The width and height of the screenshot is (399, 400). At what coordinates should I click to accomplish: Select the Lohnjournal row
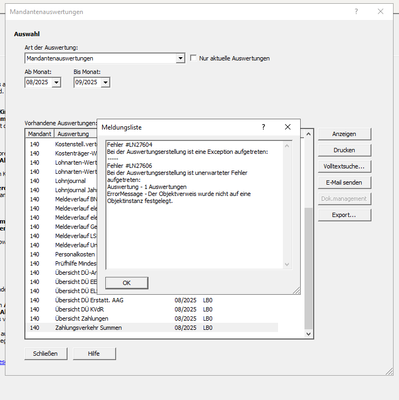[x=62, y=181]
